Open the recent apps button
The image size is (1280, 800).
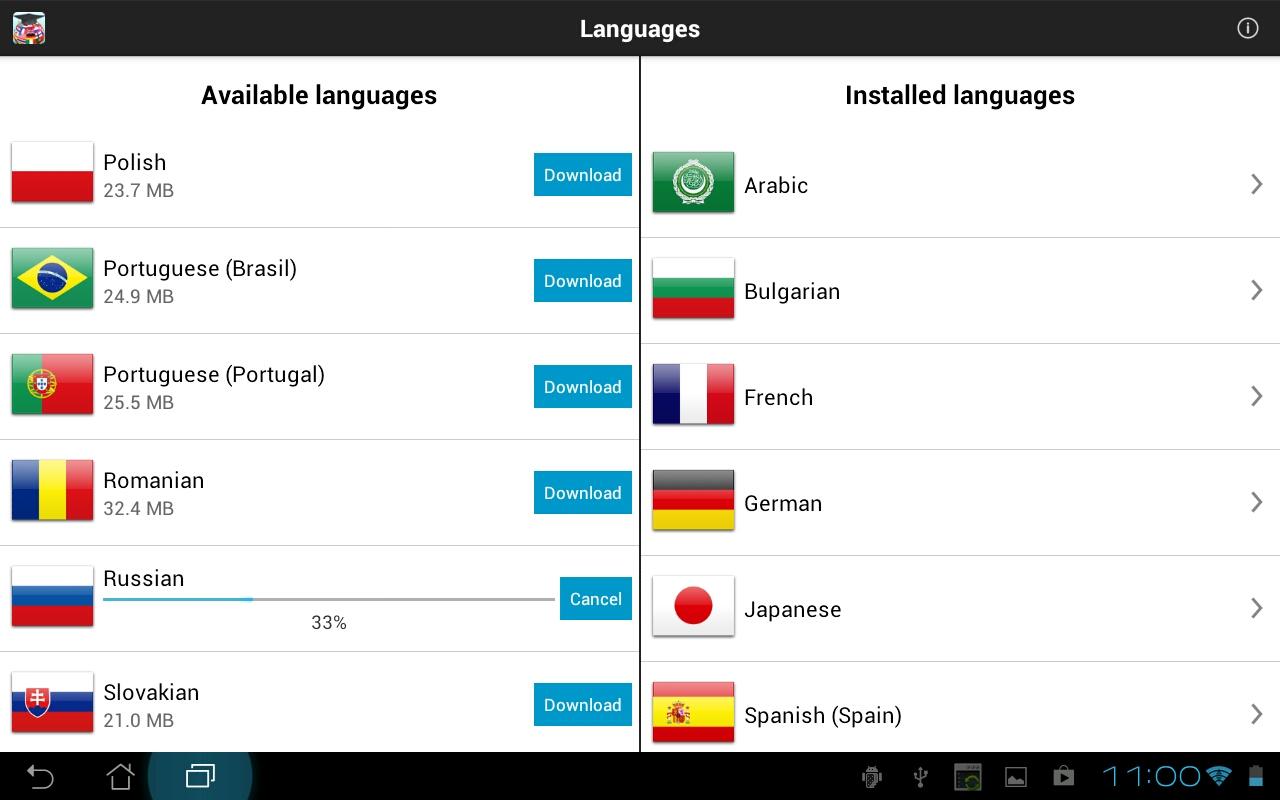click(201, 776)
